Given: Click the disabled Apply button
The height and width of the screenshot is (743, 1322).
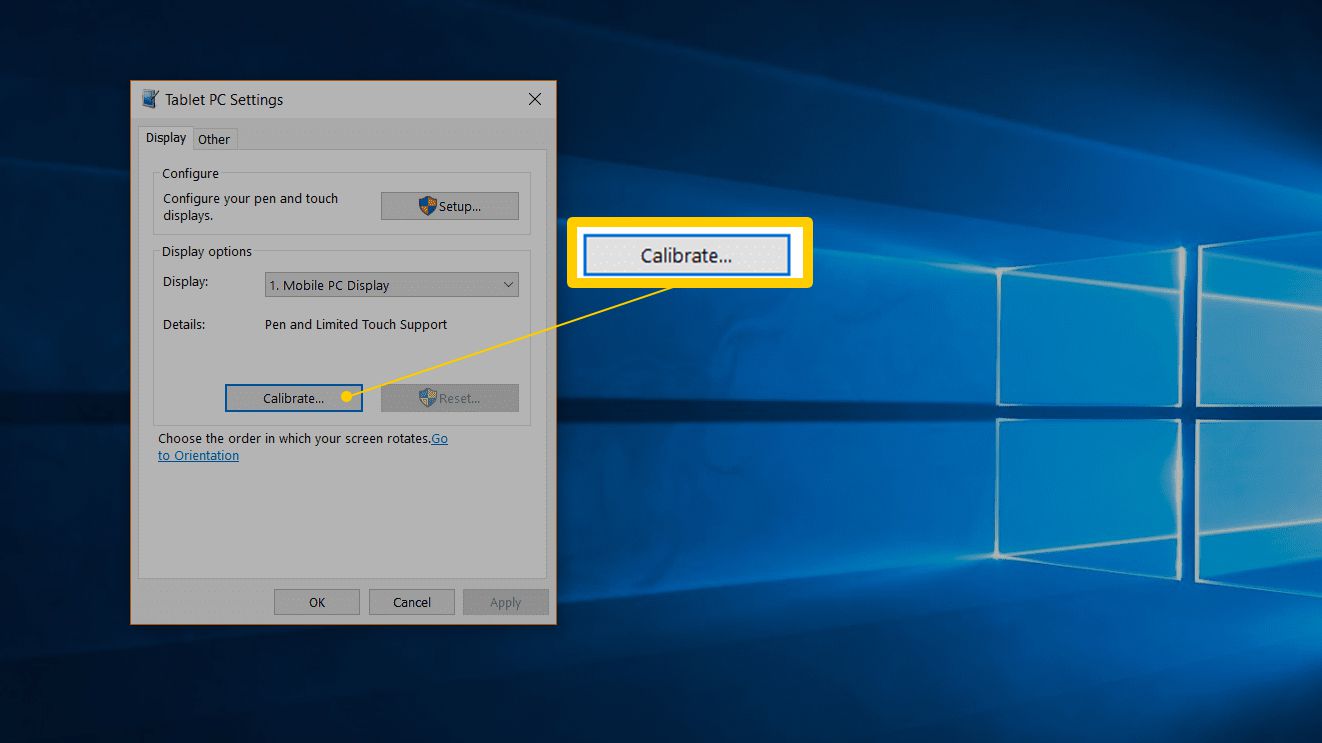Looking at the screenshot, I should pyautogui.click(x=505, y=602).
